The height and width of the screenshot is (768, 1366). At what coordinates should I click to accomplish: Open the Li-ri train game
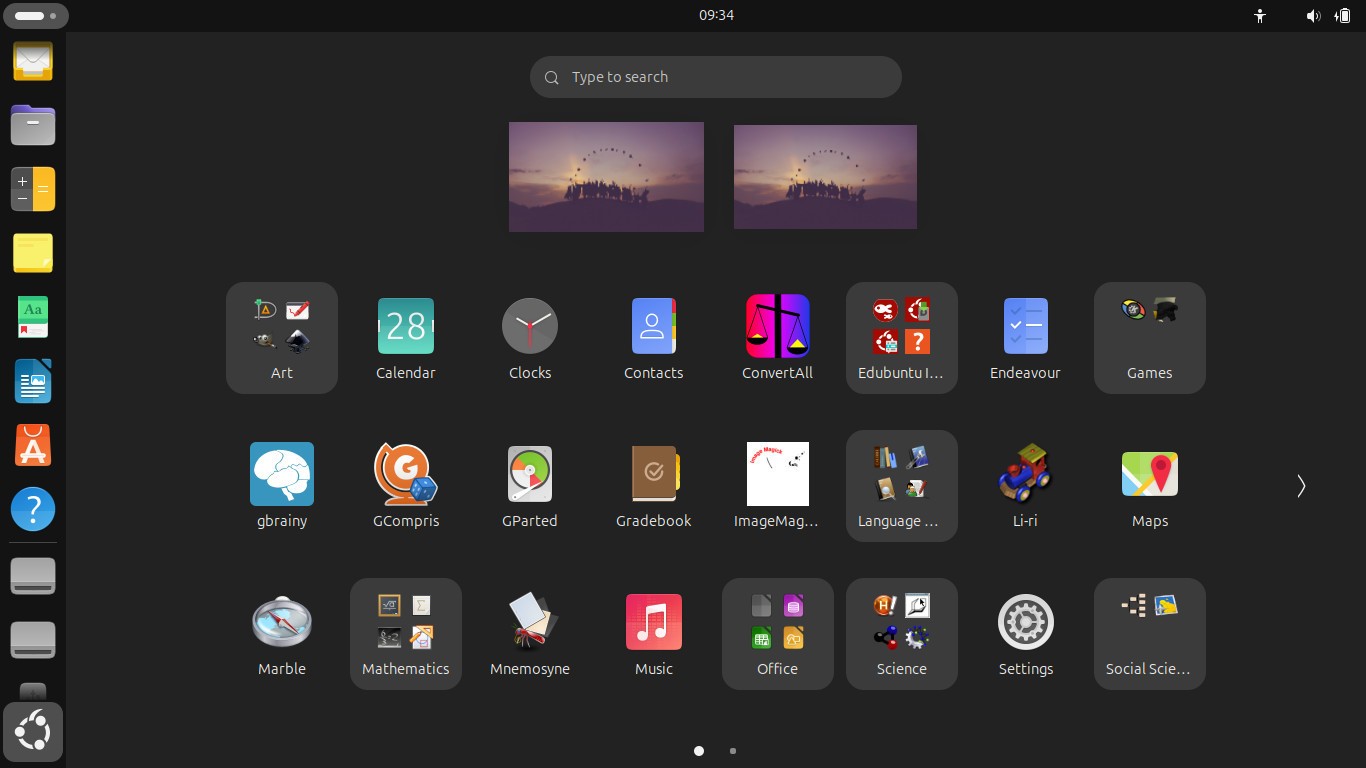click(x=1025, y=485)
